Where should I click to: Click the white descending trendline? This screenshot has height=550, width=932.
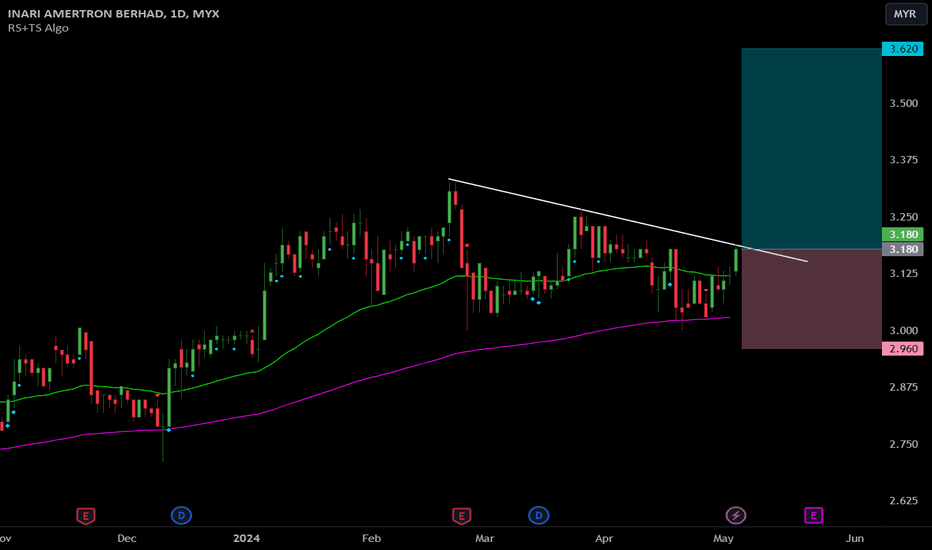click(x=628, y=220)
